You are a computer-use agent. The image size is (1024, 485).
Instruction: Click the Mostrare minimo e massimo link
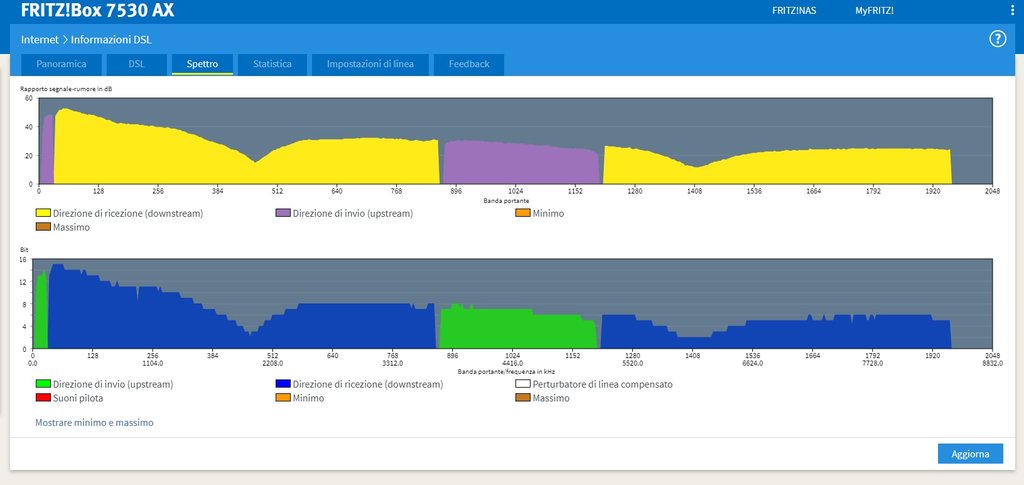[x=94, y=423]
